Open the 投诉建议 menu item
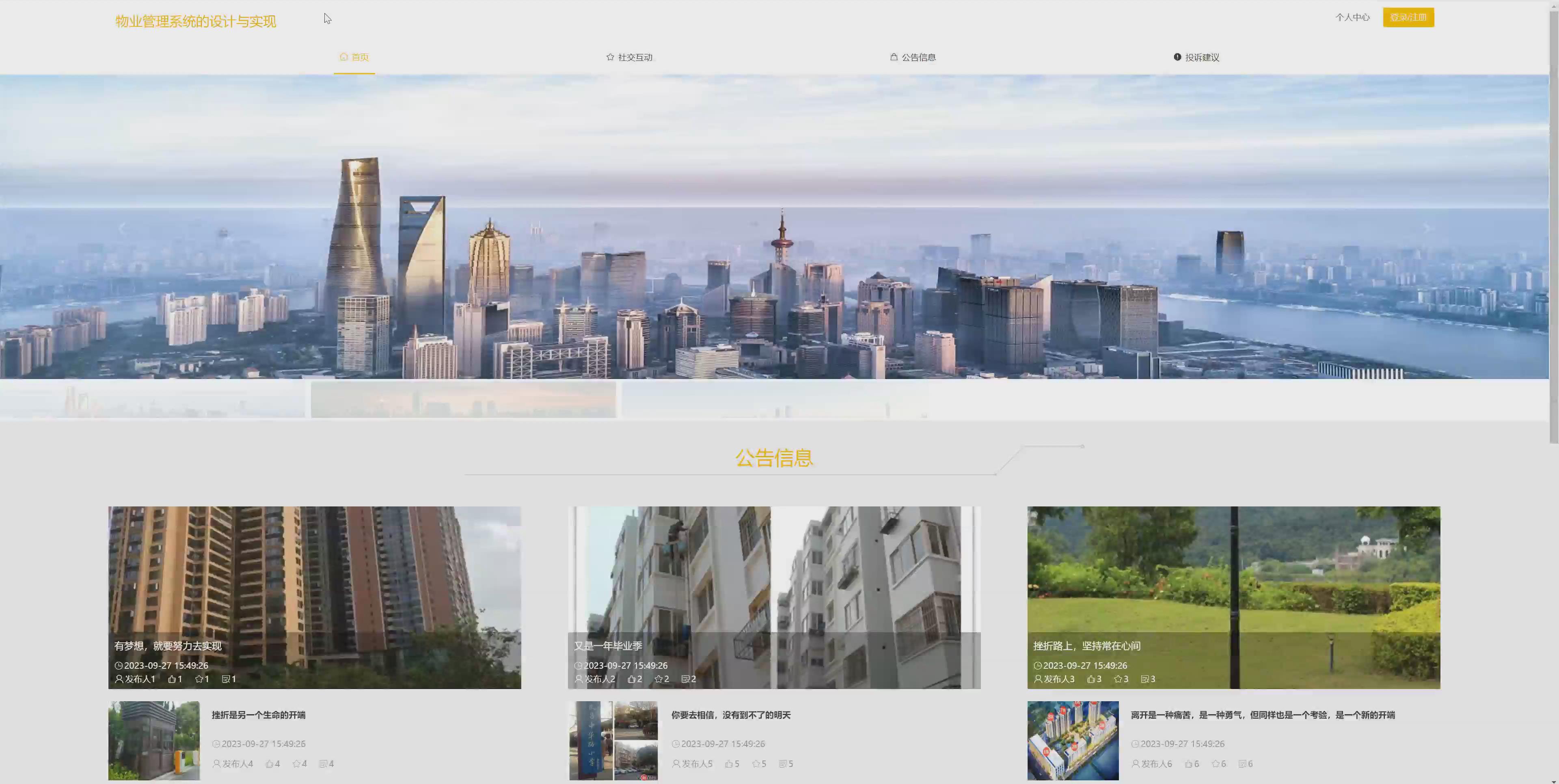The image size is (1559, 784). 1202,58
